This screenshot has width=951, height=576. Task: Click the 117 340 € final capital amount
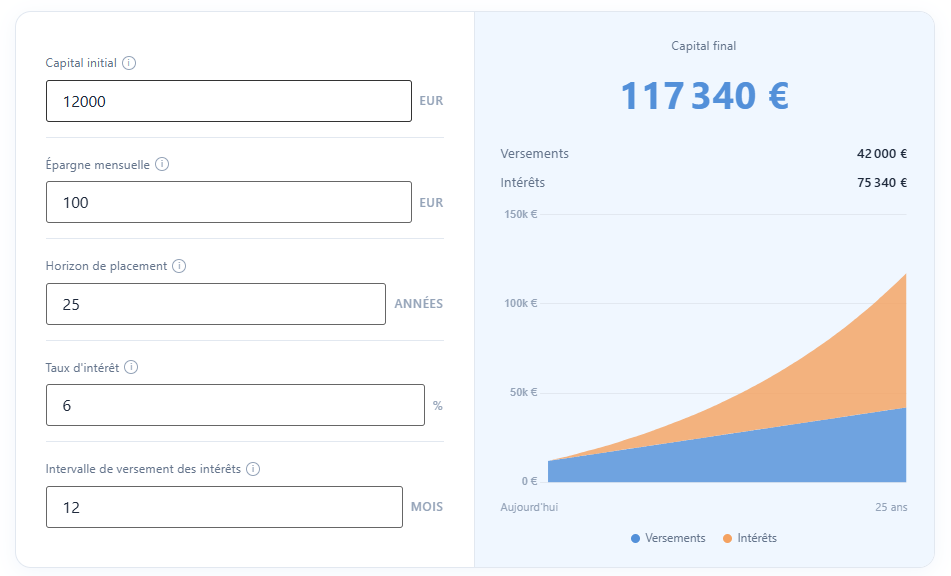(704, 96)
